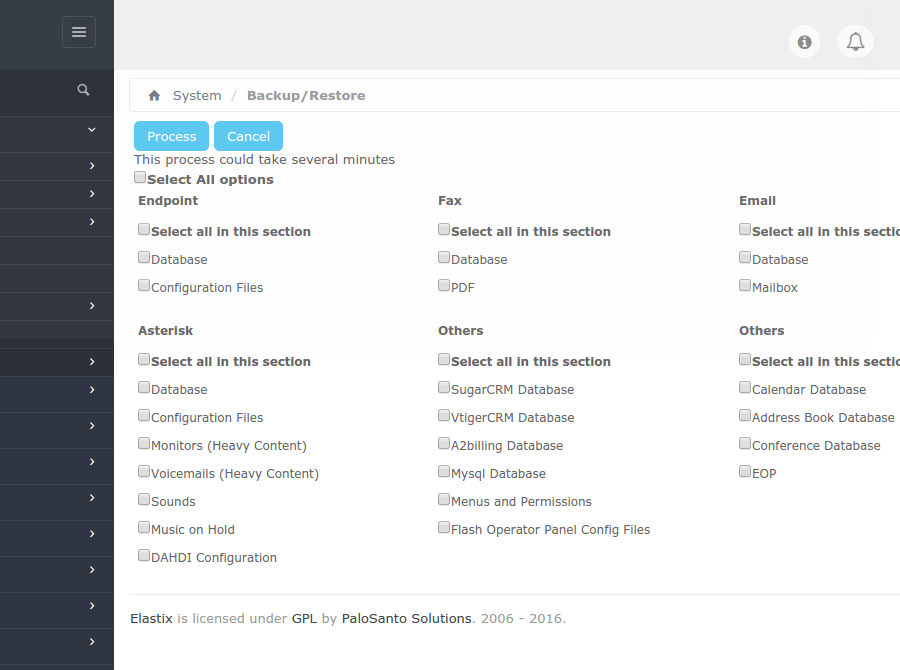The width and height of the screenshot is (900, 670).
Task: Click the Cancel button
Action: point(248,136)
